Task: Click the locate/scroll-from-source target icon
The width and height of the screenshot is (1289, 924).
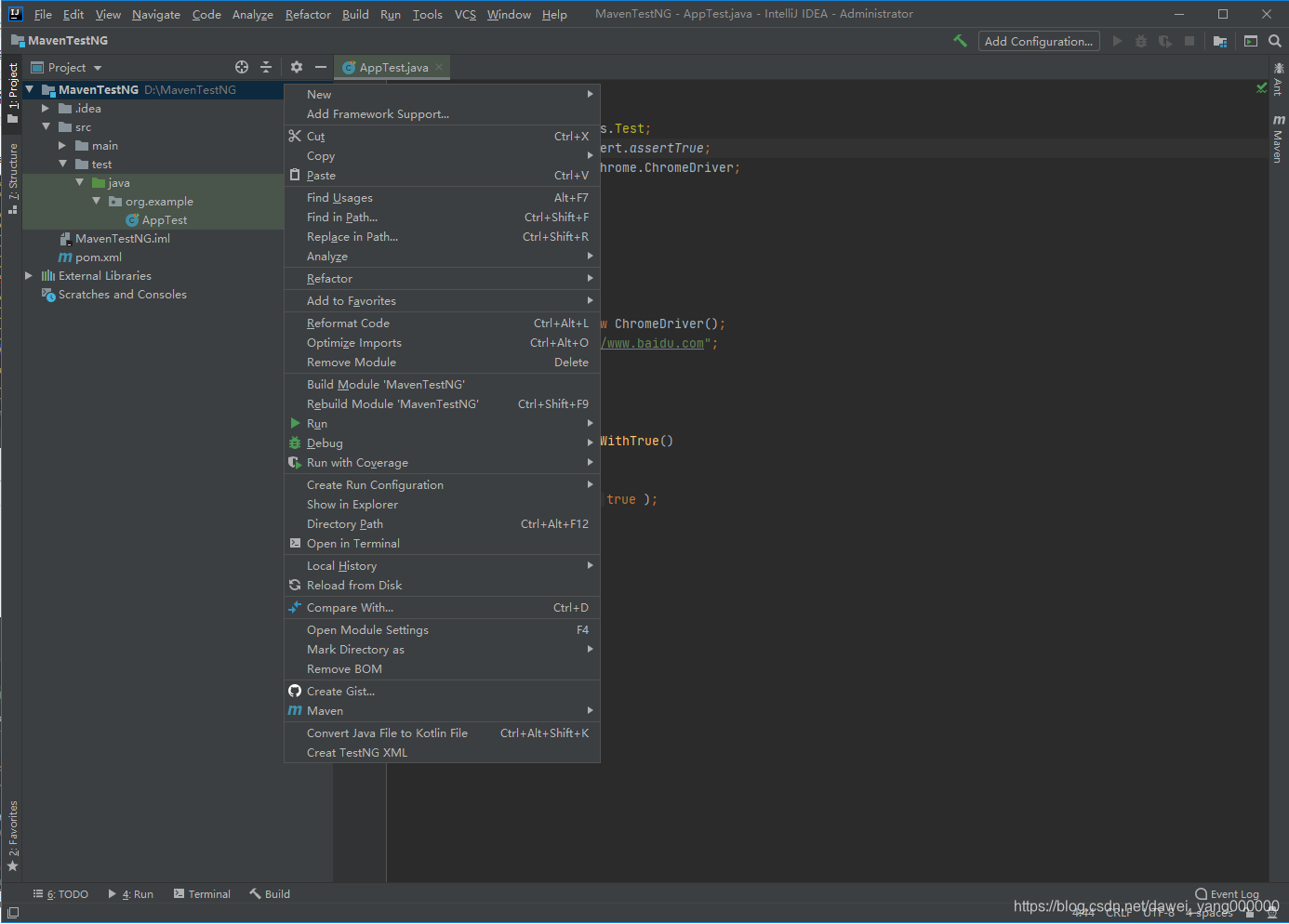Action: 242,67
